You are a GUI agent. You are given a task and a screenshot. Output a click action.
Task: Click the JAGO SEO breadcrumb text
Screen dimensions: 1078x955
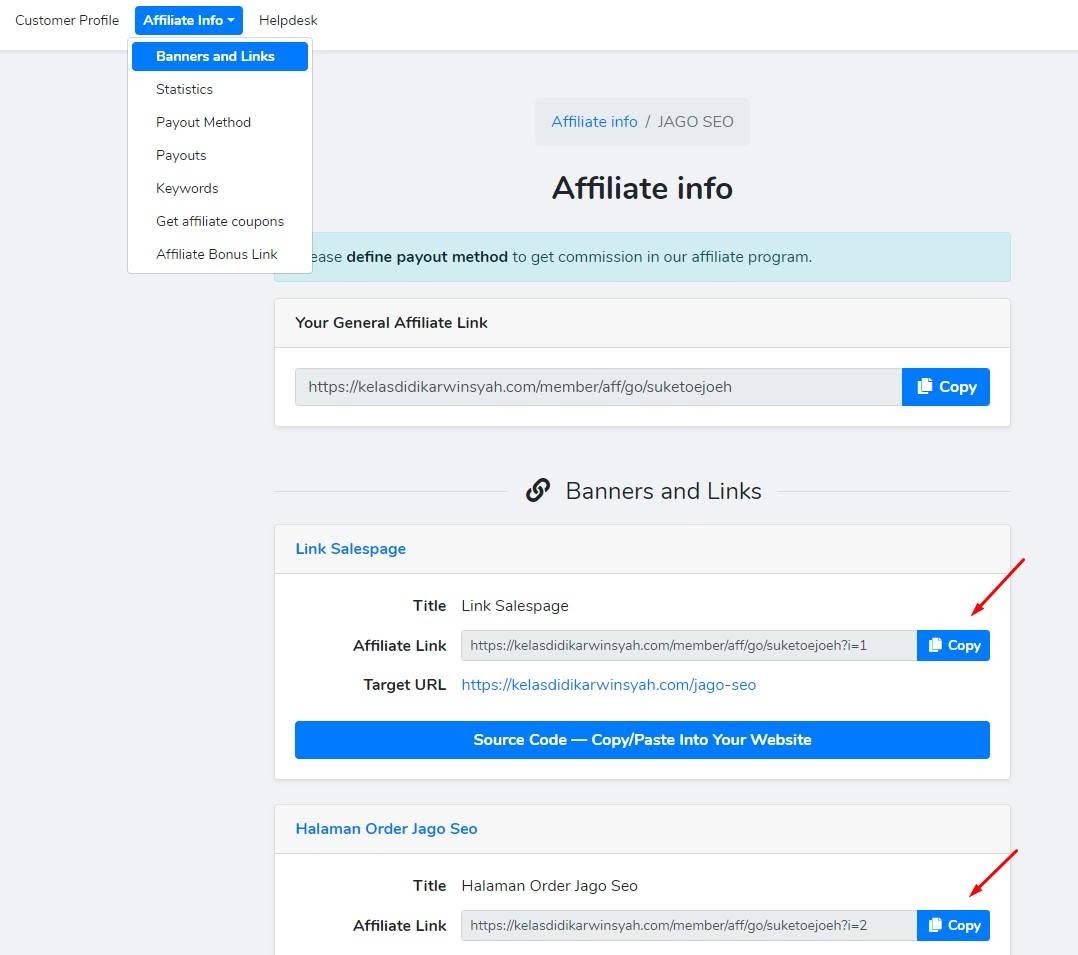(x=695, y=122)
